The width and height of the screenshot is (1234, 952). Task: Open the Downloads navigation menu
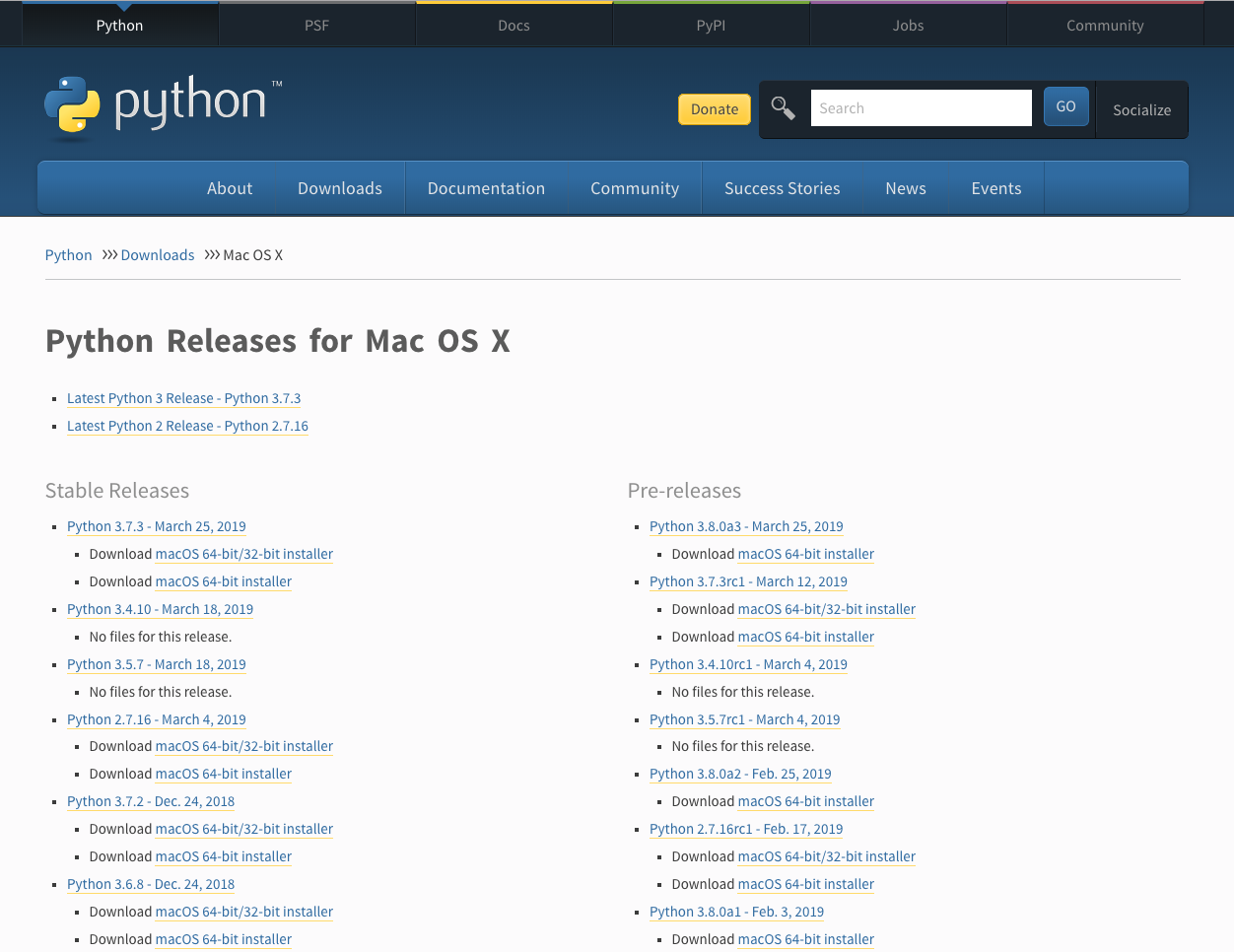point(340,188)
